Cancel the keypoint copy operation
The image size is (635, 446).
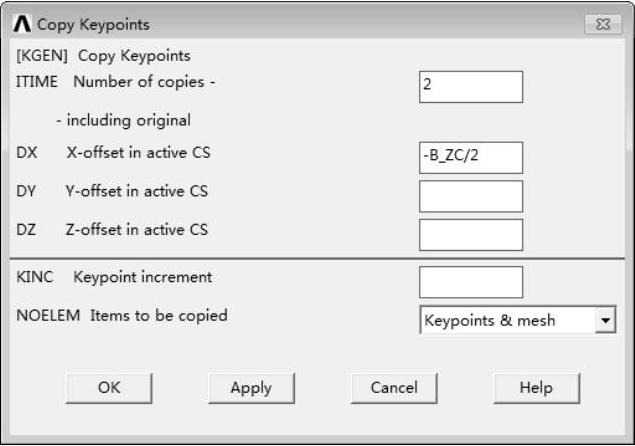[x=394, y=388]
